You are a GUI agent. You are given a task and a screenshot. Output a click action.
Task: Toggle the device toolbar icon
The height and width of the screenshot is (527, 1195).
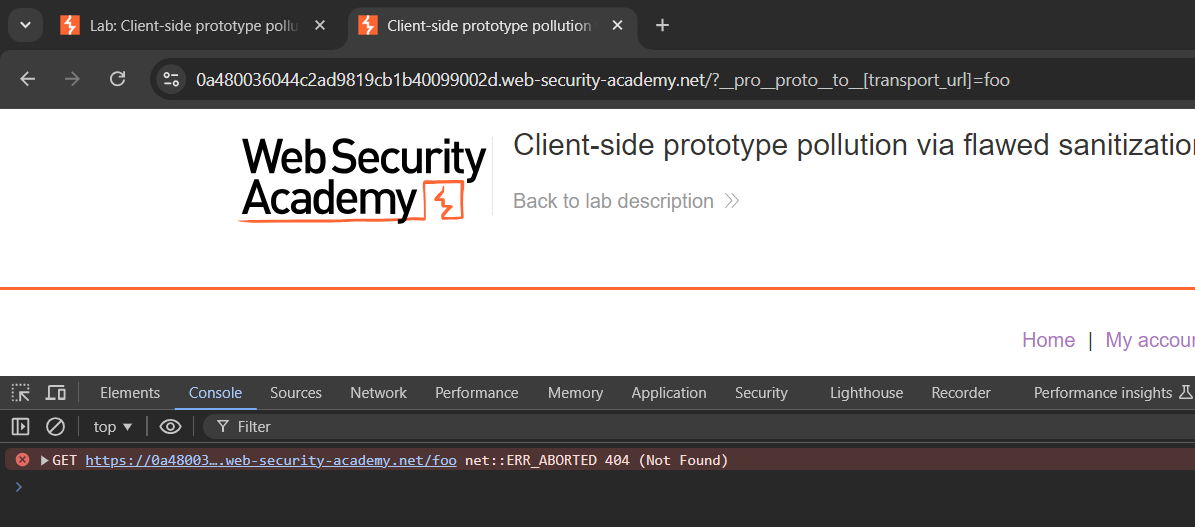56,393
